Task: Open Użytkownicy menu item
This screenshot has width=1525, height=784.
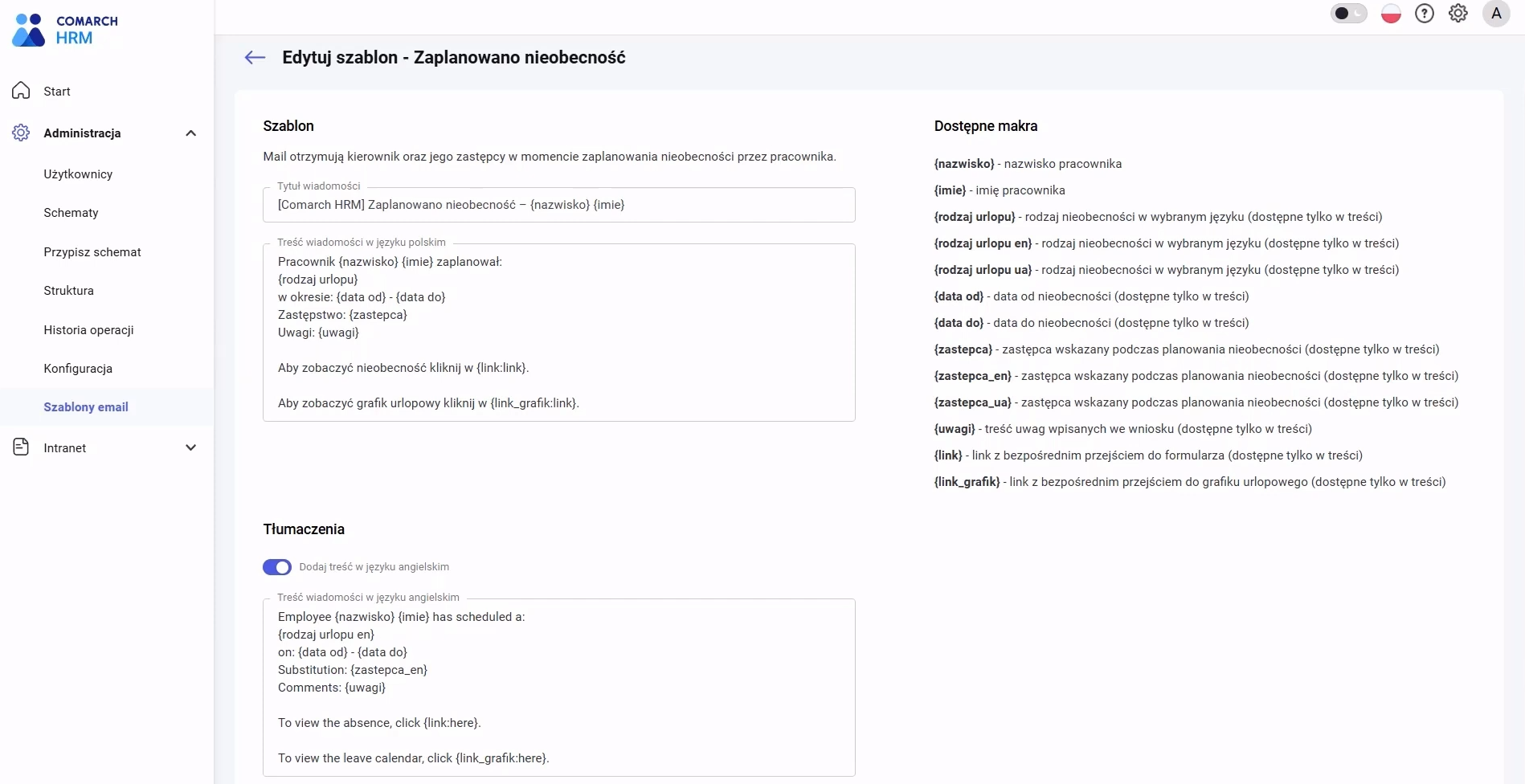Action: 78,174
